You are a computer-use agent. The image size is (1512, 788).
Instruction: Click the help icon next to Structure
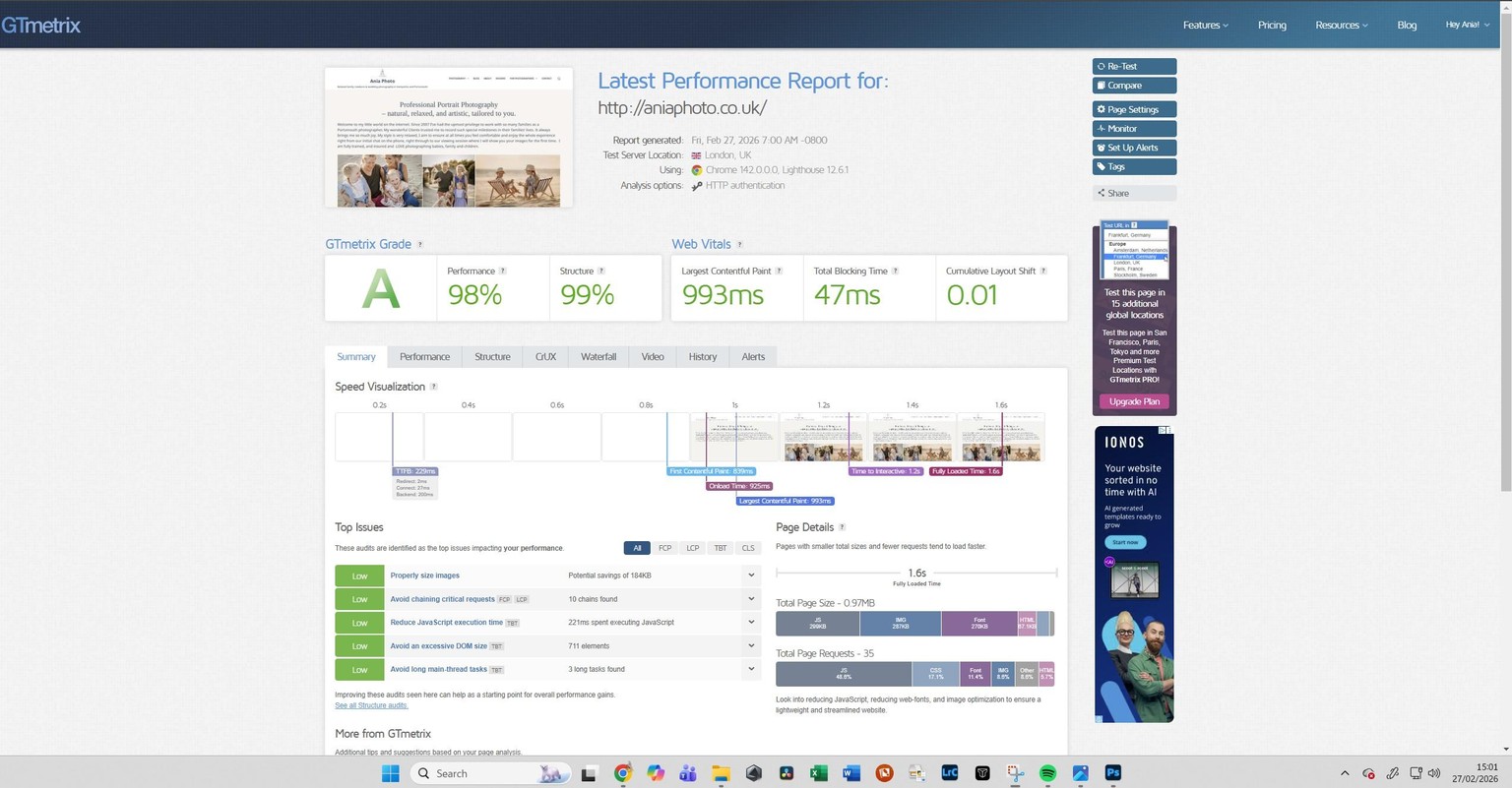(601, 272)
